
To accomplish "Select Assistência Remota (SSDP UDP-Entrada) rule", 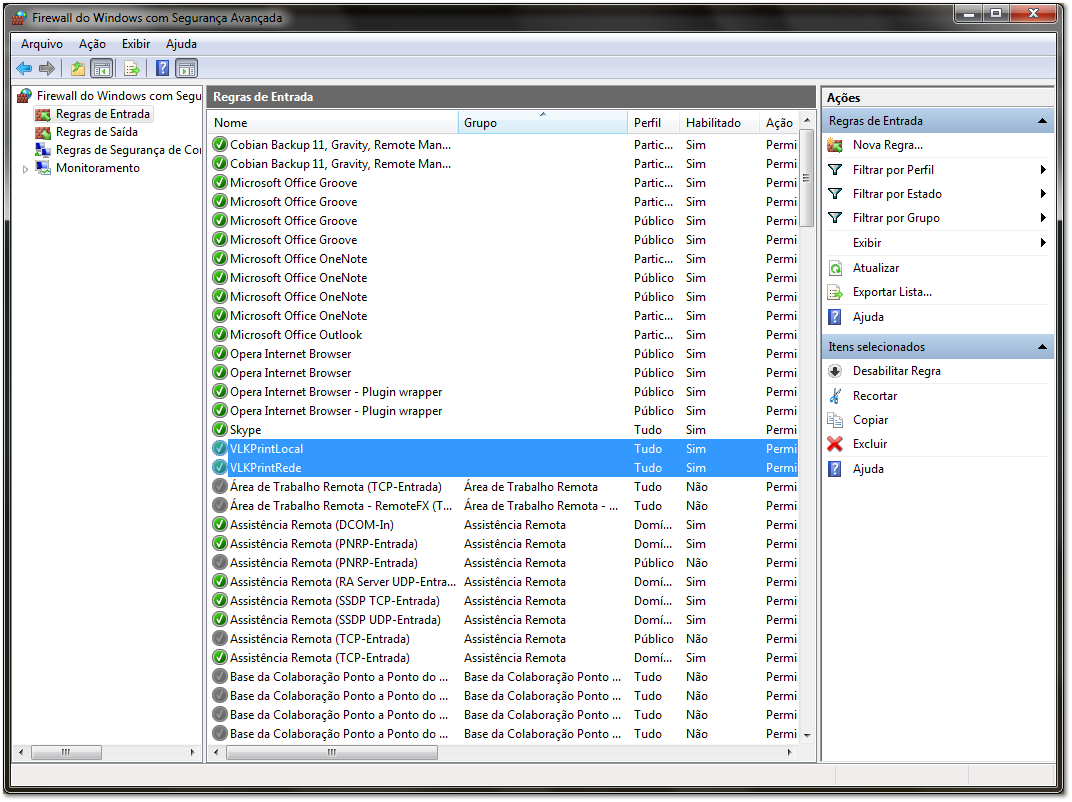I will tap(504, 620).
